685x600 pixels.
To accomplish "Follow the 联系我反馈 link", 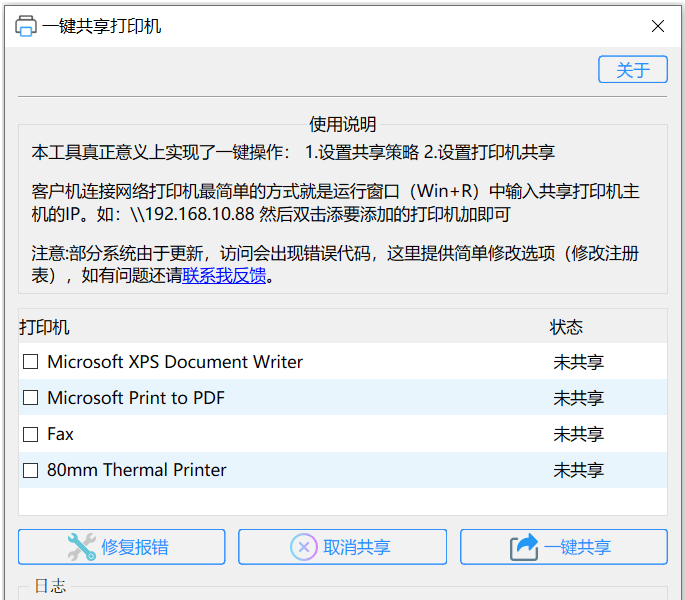I will [x=224, y=275].
